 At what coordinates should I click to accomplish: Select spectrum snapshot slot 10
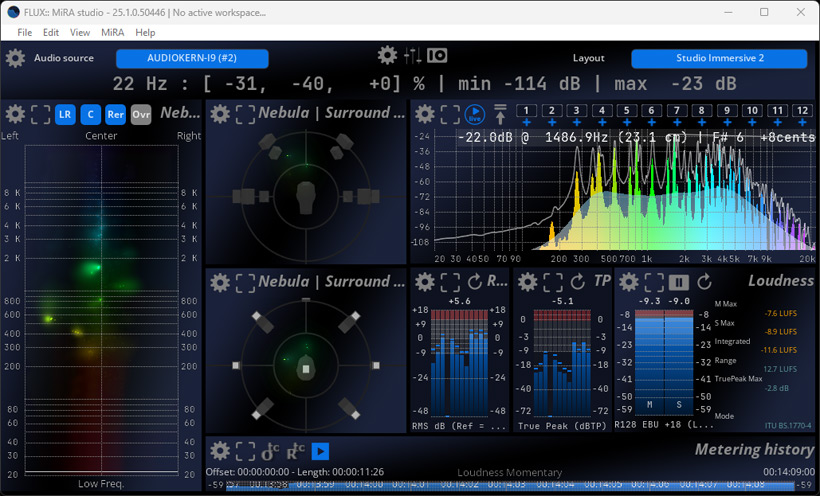click(x=752, y=110)
